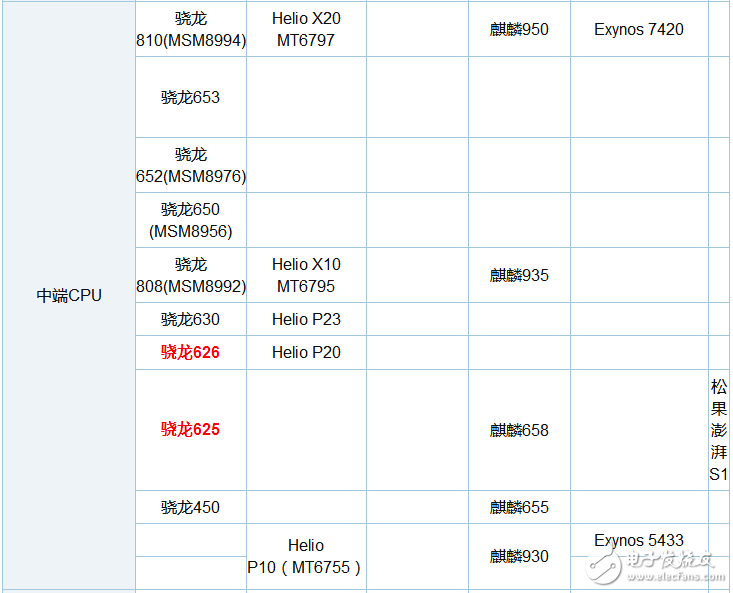Click the 麒麟950 table entry
The width and height of the screenshot is (733, 593).
coord(519,29)
